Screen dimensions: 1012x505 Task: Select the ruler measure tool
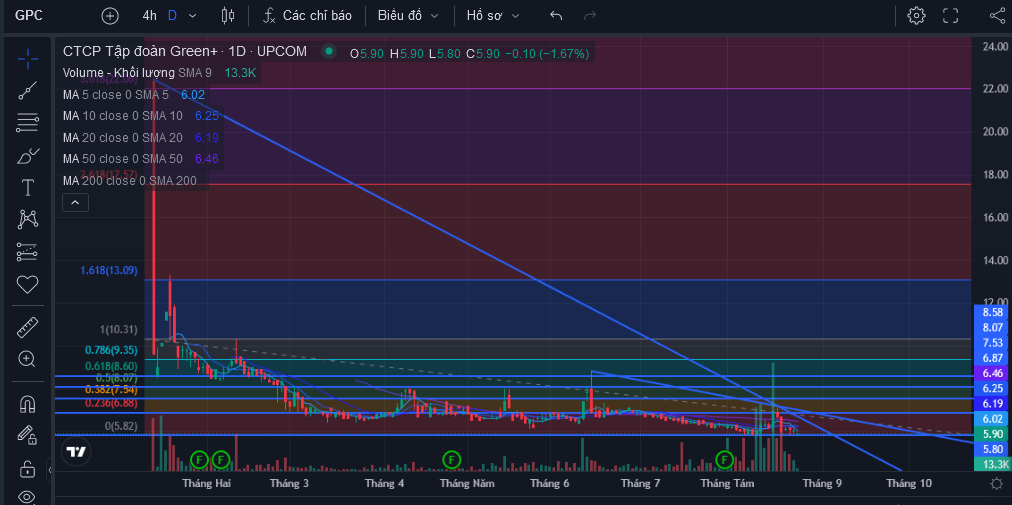click(27, 328)
